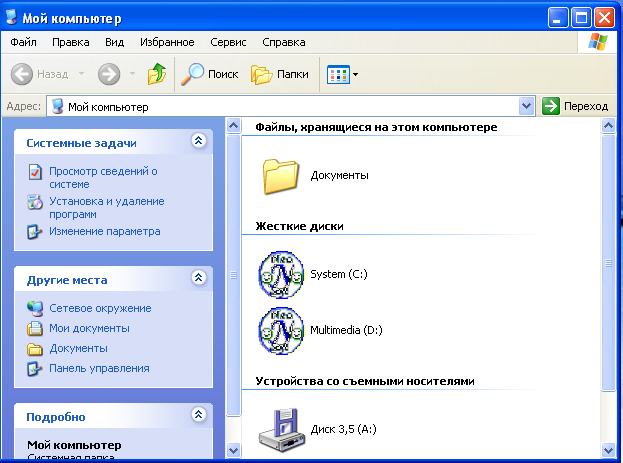Open the Файл menu
The width and height of the screenshot is (623, 463).
pyautogui.click(x=23, y=42)
